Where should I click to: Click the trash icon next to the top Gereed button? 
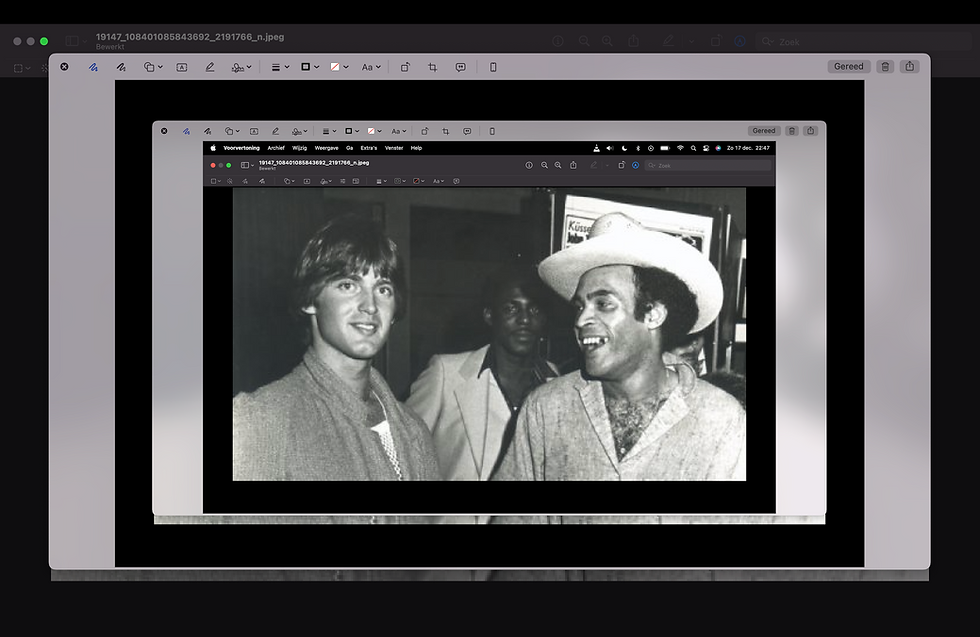tap(885, 67)
